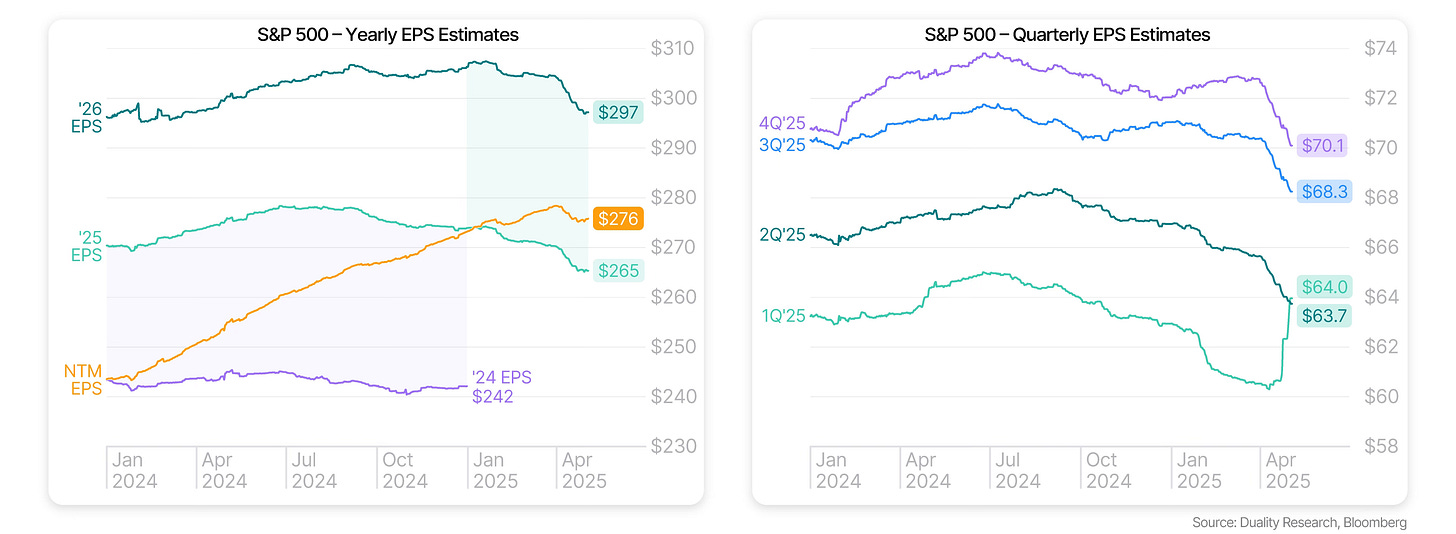Click the $297 value label for '26 EPS

pyautogui.click(x=619, y=112)
